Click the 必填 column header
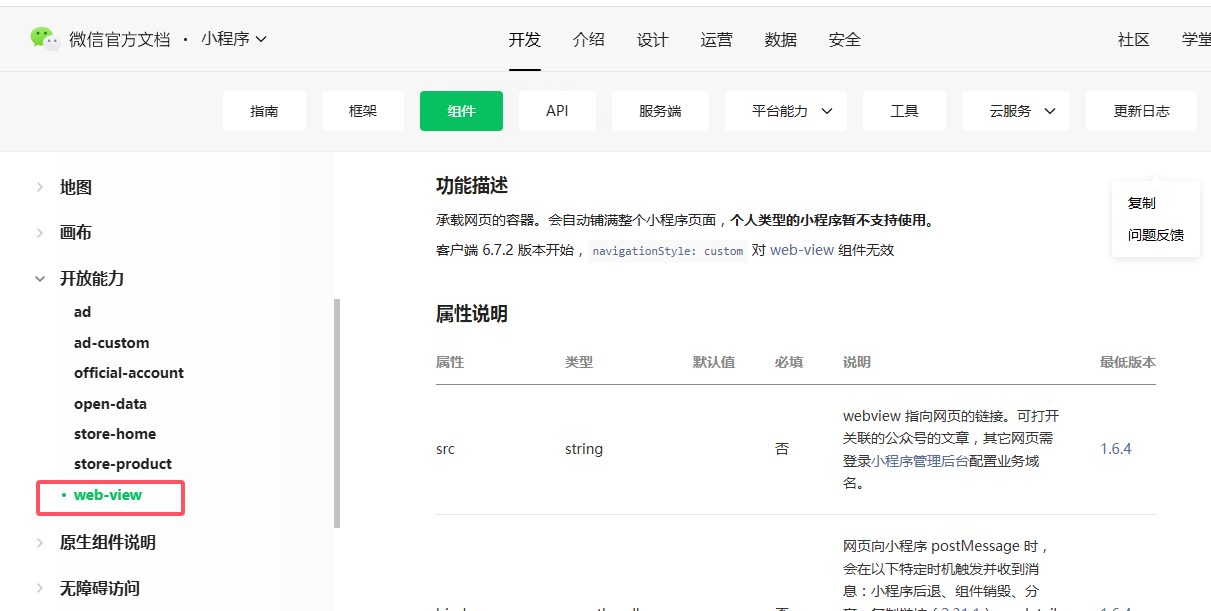Viewport: 1211px width, 611px height. (789, 362)
